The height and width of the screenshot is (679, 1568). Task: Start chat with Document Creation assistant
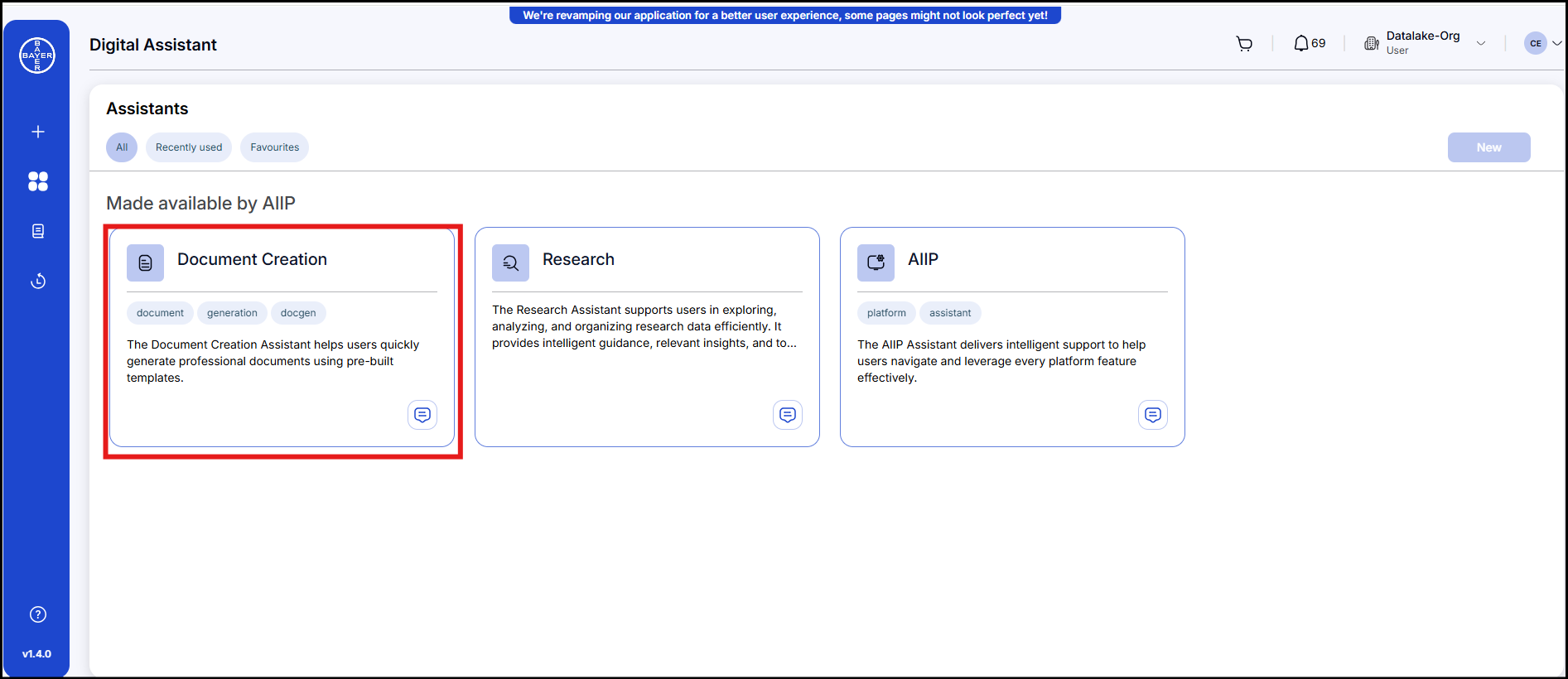pos(422,415)
